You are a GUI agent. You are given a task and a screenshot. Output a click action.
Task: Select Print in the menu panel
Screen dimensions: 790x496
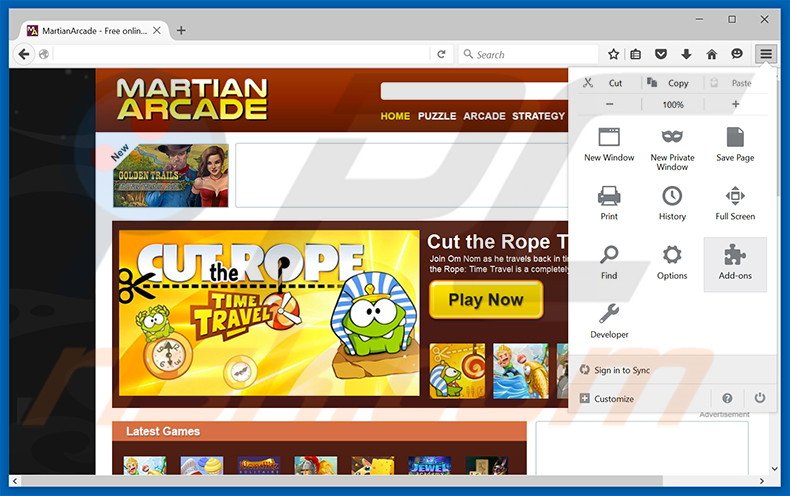(609, 203)
